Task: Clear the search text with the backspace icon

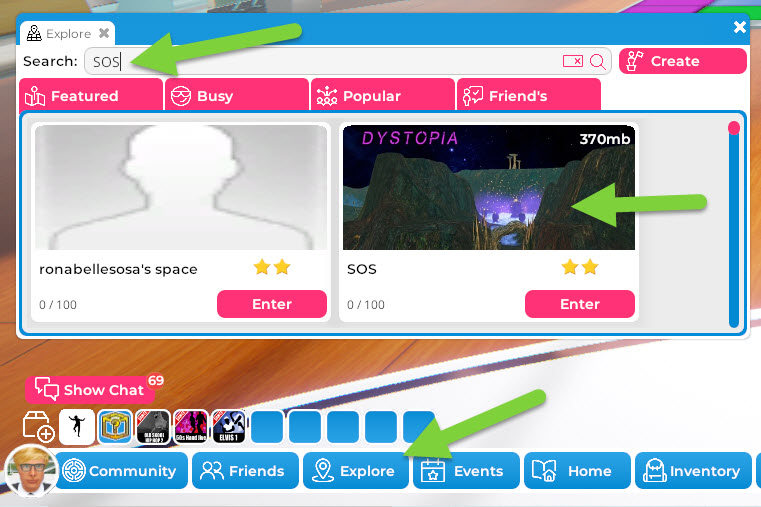Action: [573, 61]
